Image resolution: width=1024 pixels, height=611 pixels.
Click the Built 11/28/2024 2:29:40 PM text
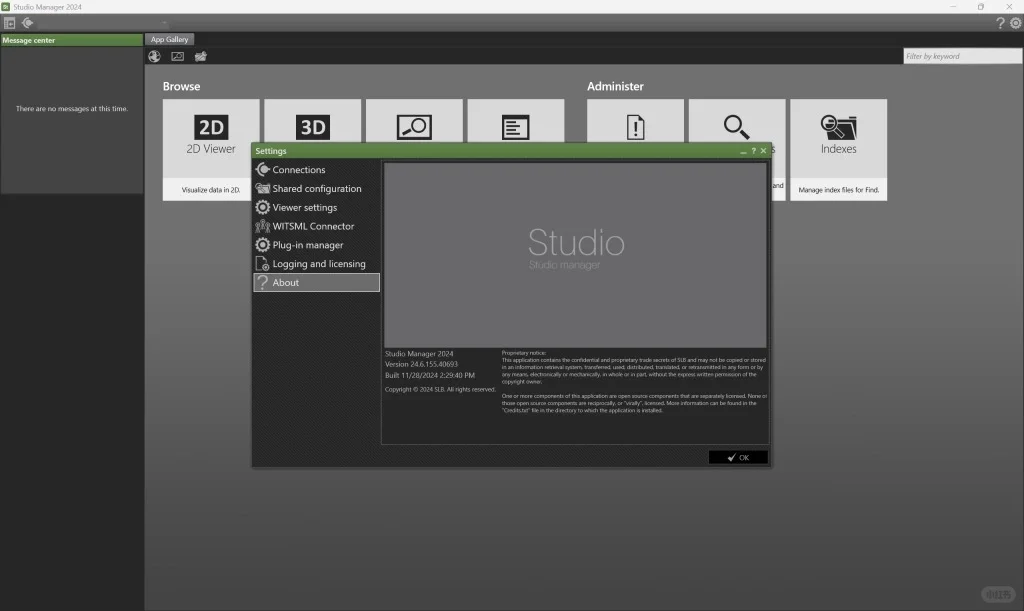430,375
